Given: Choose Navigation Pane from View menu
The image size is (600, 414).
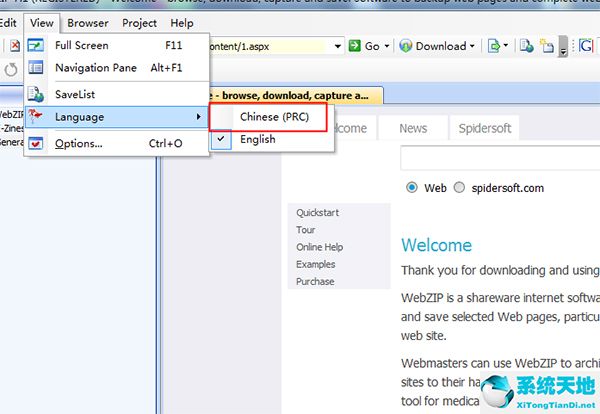Looking at the screenshot, I should point(117,68).
